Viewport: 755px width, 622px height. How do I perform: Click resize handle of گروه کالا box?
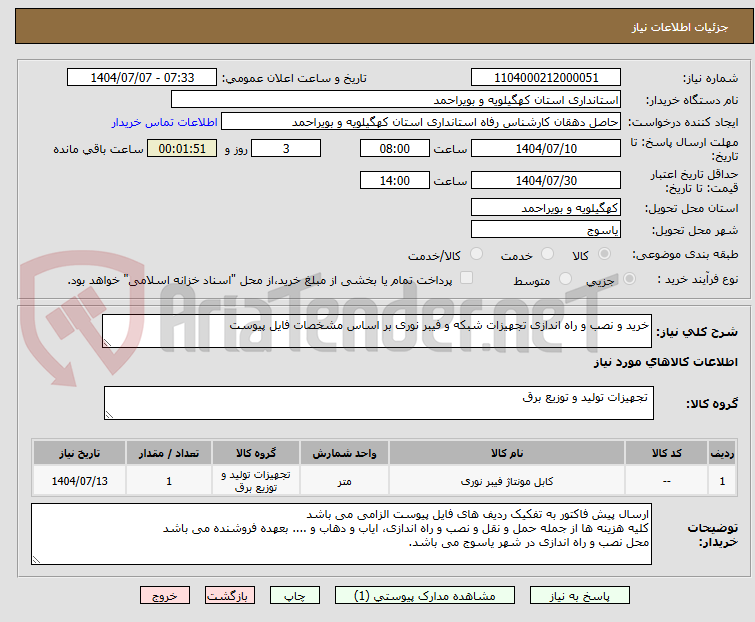coord(109,415)
